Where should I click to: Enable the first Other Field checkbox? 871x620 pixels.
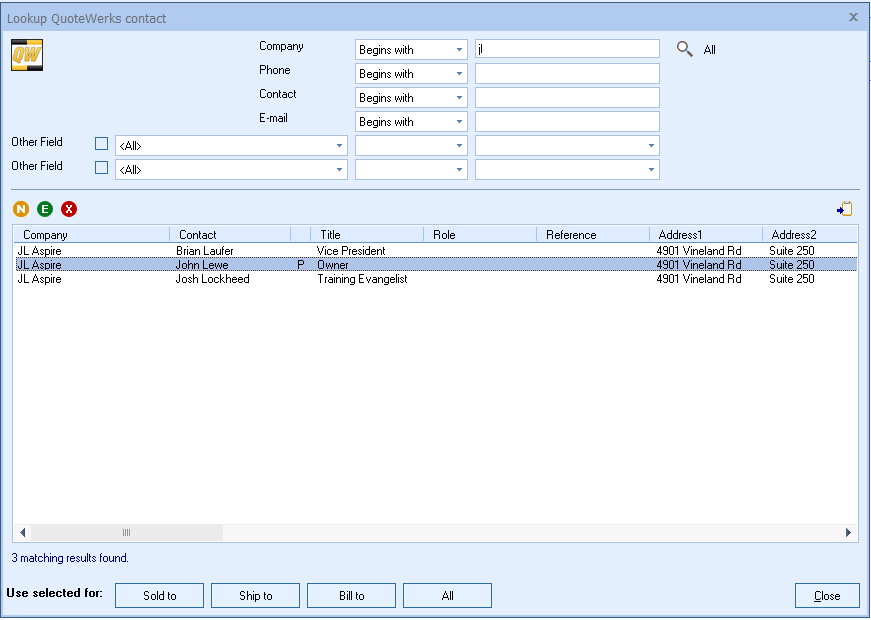click(x=101, y=143)
